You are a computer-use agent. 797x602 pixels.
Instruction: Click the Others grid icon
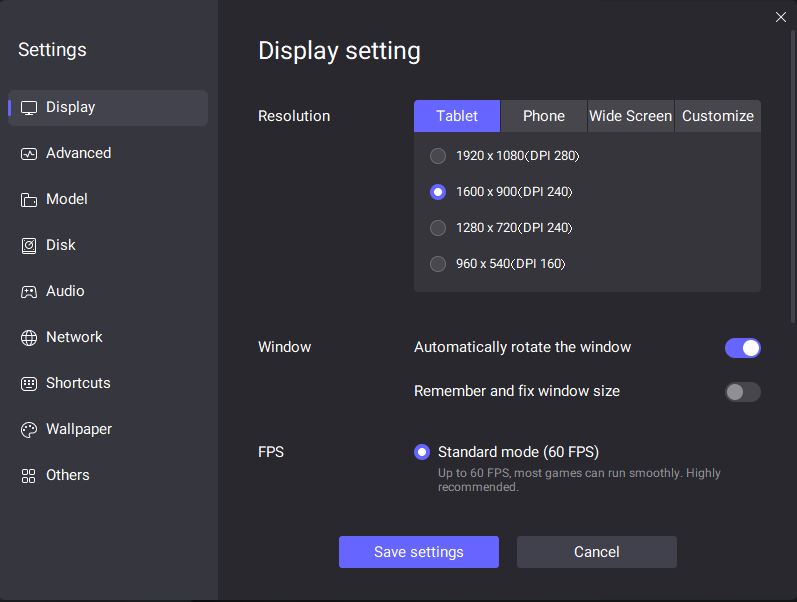tap(28, 476)
